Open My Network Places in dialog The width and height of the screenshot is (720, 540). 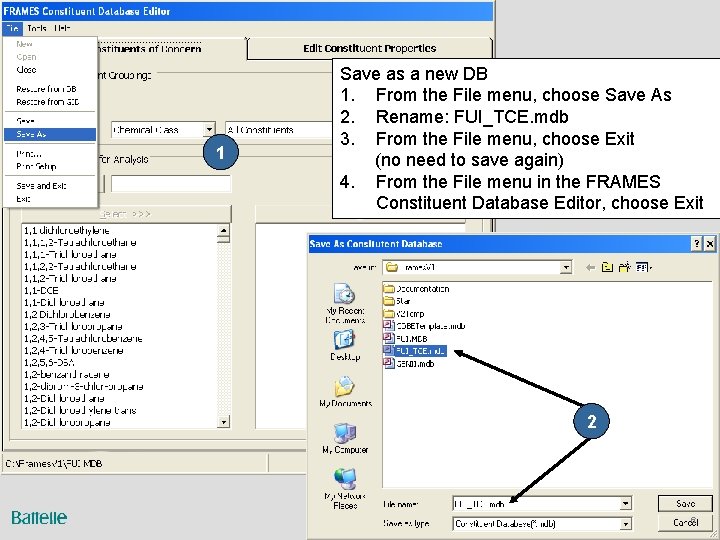coord(345,489)
